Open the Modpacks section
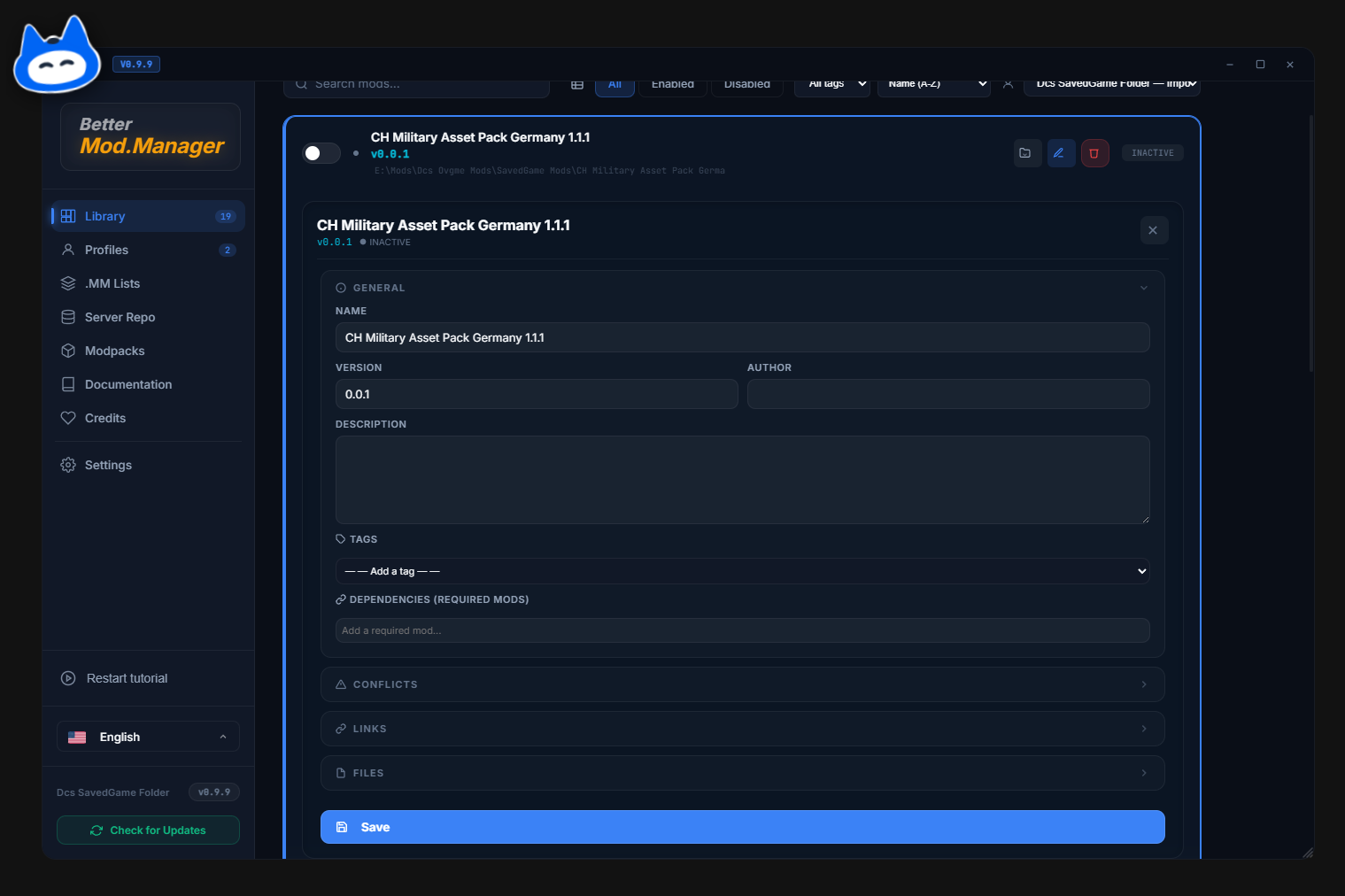The width and height of the screenshot is (1345, 896). [x=148, y=351]
